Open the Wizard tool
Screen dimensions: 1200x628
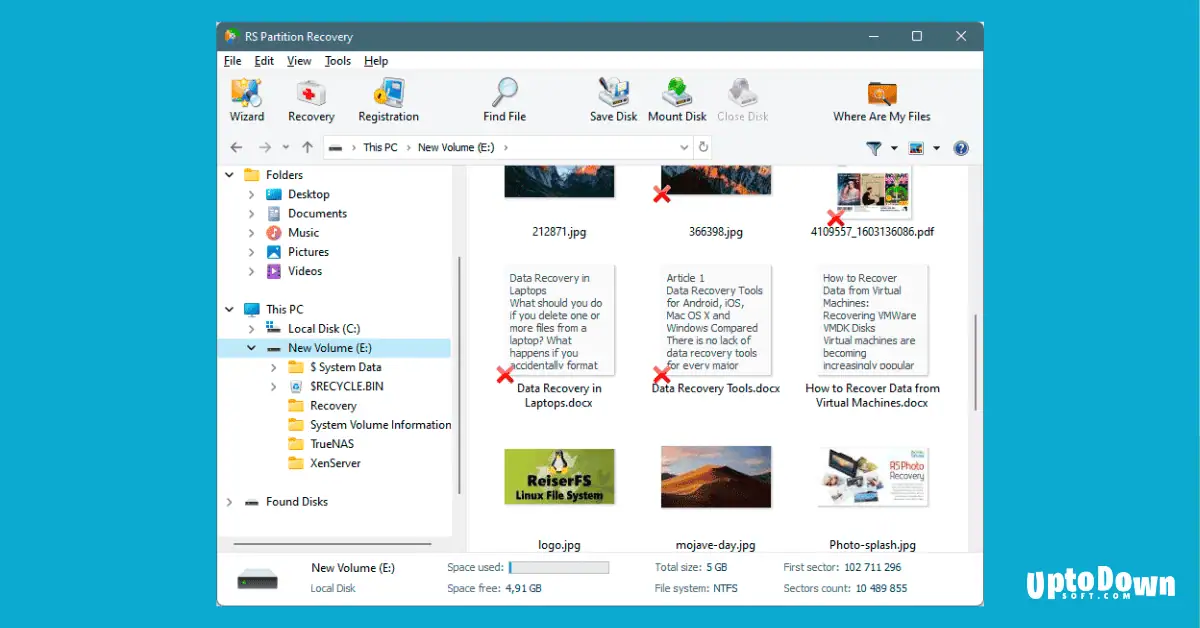[x=246, y=98]
